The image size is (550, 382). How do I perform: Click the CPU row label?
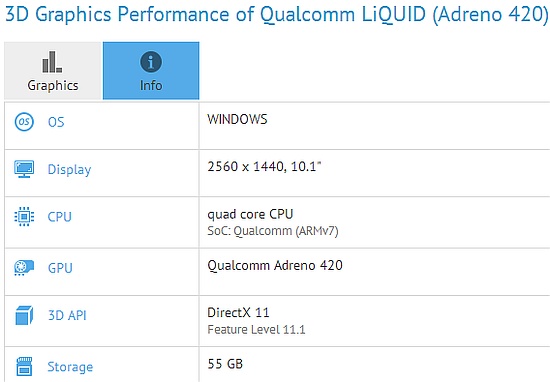(x=60, y=217)
